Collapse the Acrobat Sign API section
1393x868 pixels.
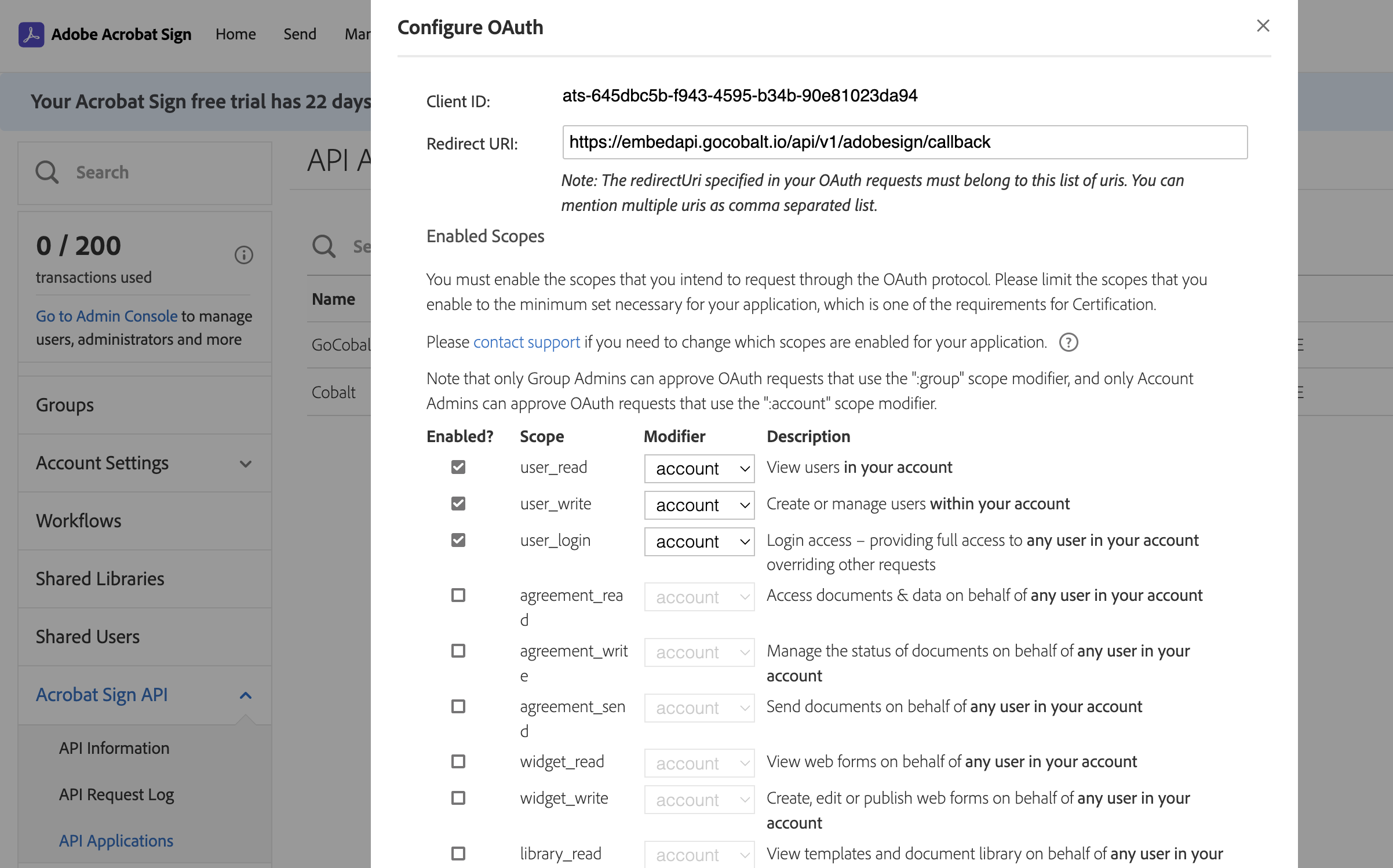click(246, 694)
